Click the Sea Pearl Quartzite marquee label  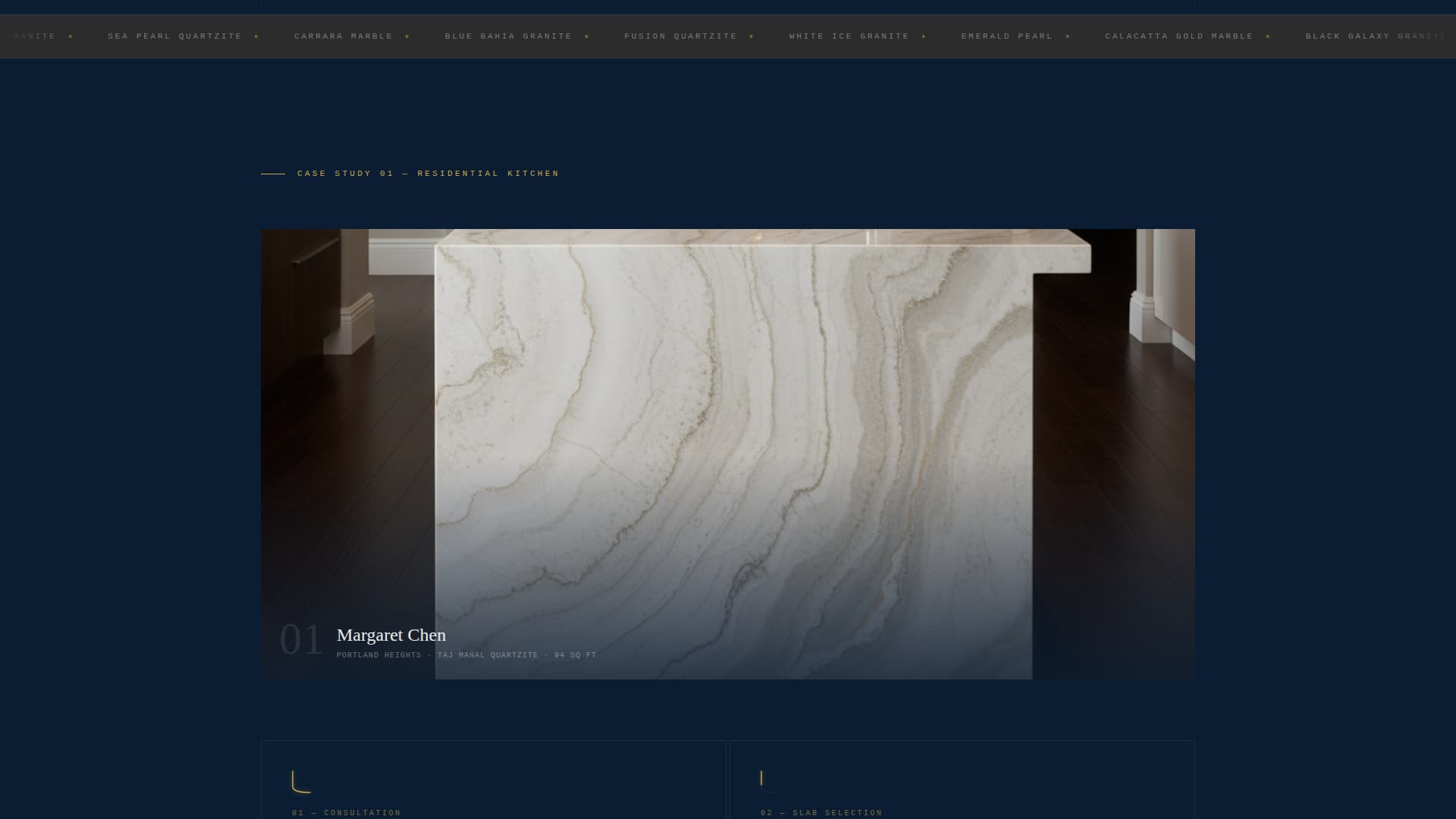[x=174, y=36]
